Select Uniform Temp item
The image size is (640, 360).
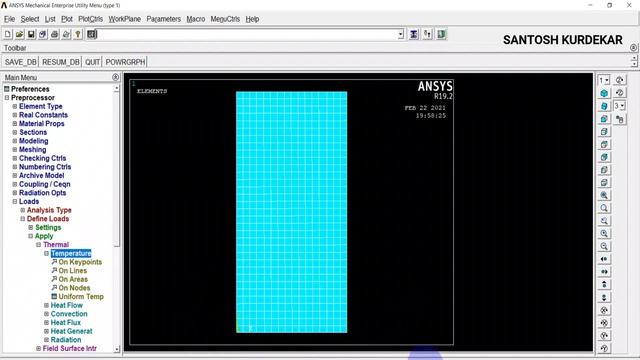[81, 297]
